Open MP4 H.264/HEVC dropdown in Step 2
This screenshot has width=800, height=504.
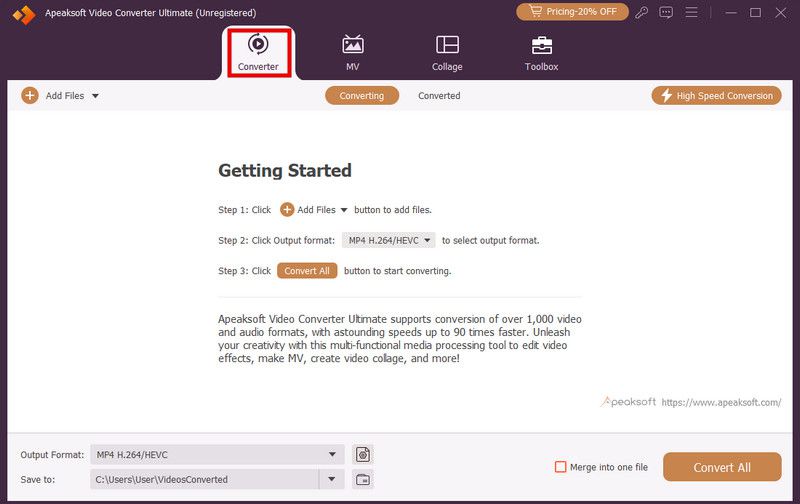coord(389,240)
